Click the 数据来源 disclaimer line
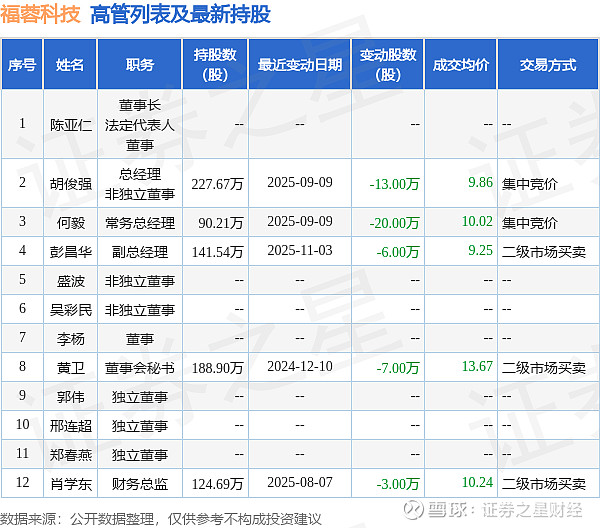The height and width of the screenshot is (528, 600). point(161,519)
